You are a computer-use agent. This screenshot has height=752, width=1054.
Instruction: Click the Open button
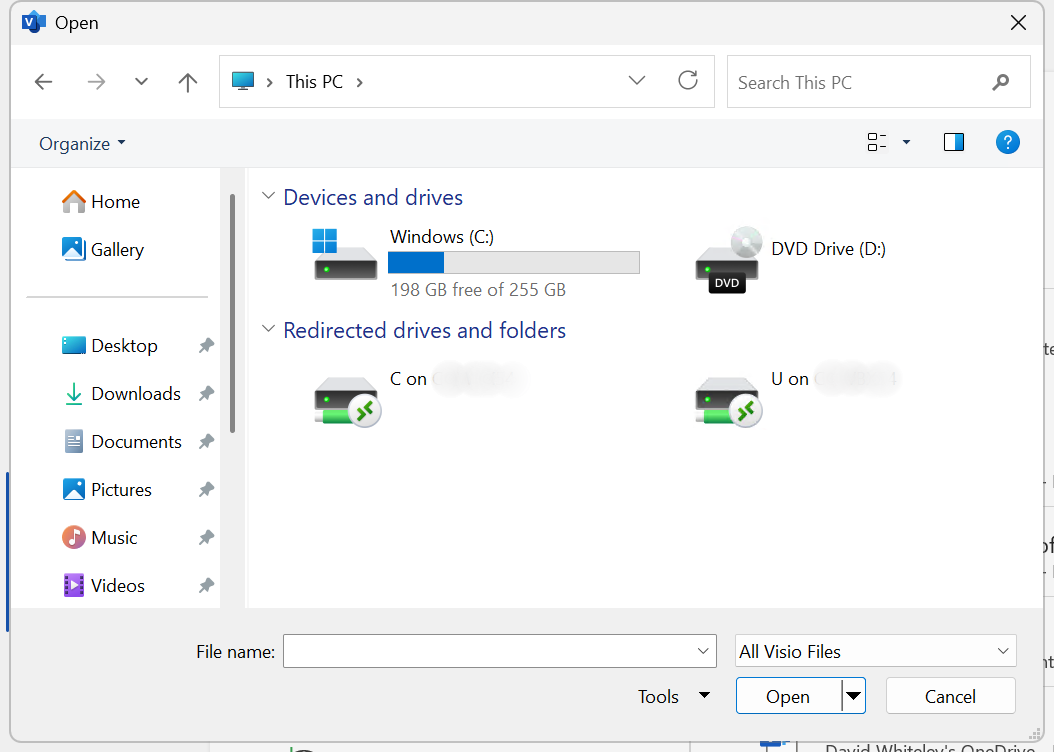tap(788, 696)
